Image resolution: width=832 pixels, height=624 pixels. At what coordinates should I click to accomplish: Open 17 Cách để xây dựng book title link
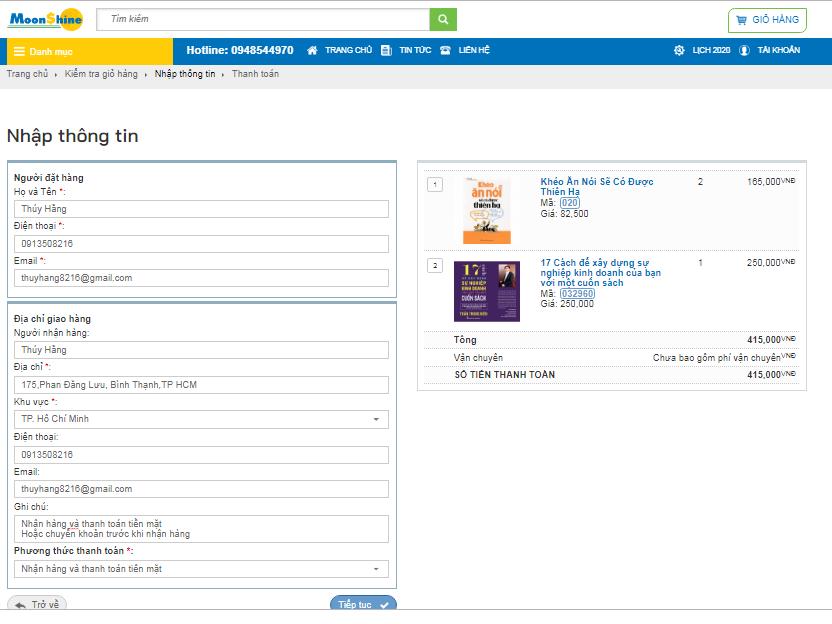coord(600,273)
